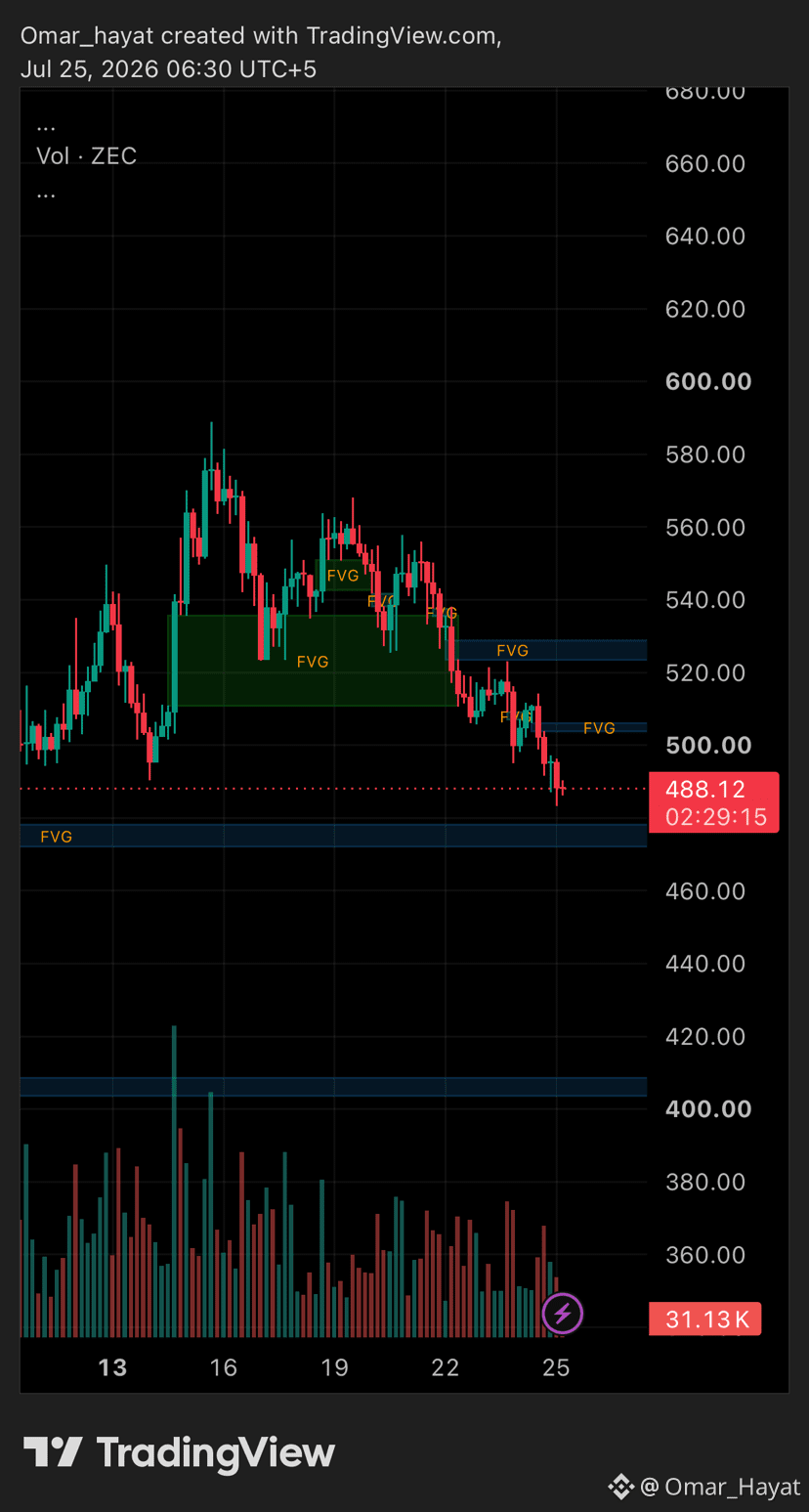The image size is (809, 1512).
Task: Click date 19 on the time axis
Action: click(334, 1367)
